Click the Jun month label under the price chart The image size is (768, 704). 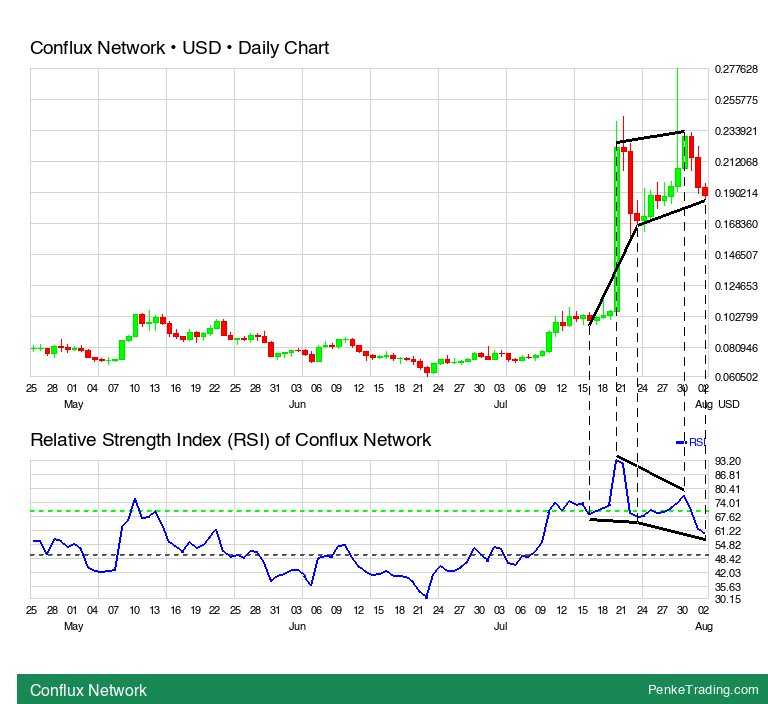(x=297, y=404)
